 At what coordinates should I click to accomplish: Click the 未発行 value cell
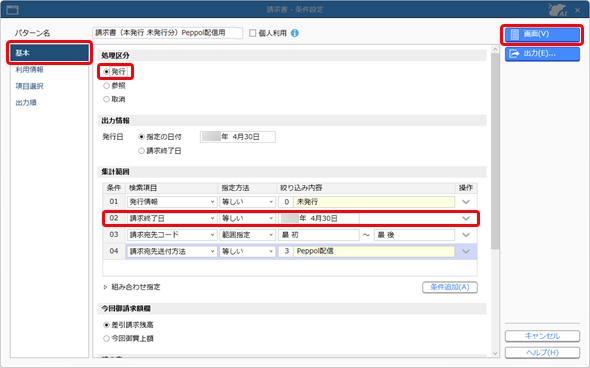374,202
